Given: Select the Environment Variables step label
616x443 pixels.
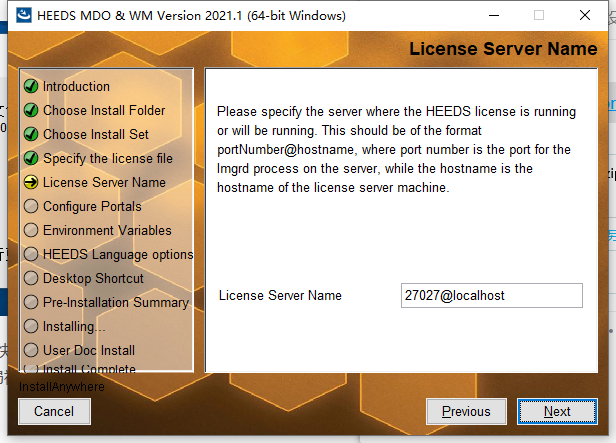Looking at the screenshot, I should coord(107,230).
